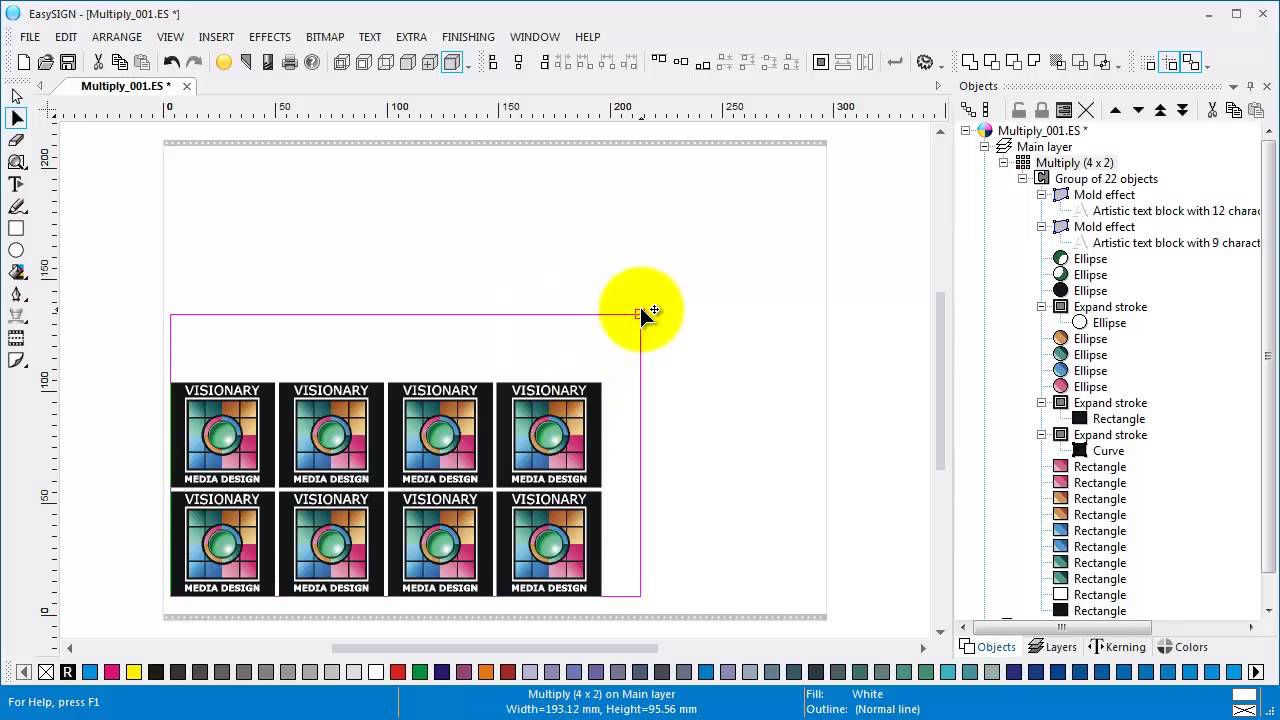Select the Zoom magnifier tool
The width and height of the screenshot is (1280, 720).
[16, 162]
